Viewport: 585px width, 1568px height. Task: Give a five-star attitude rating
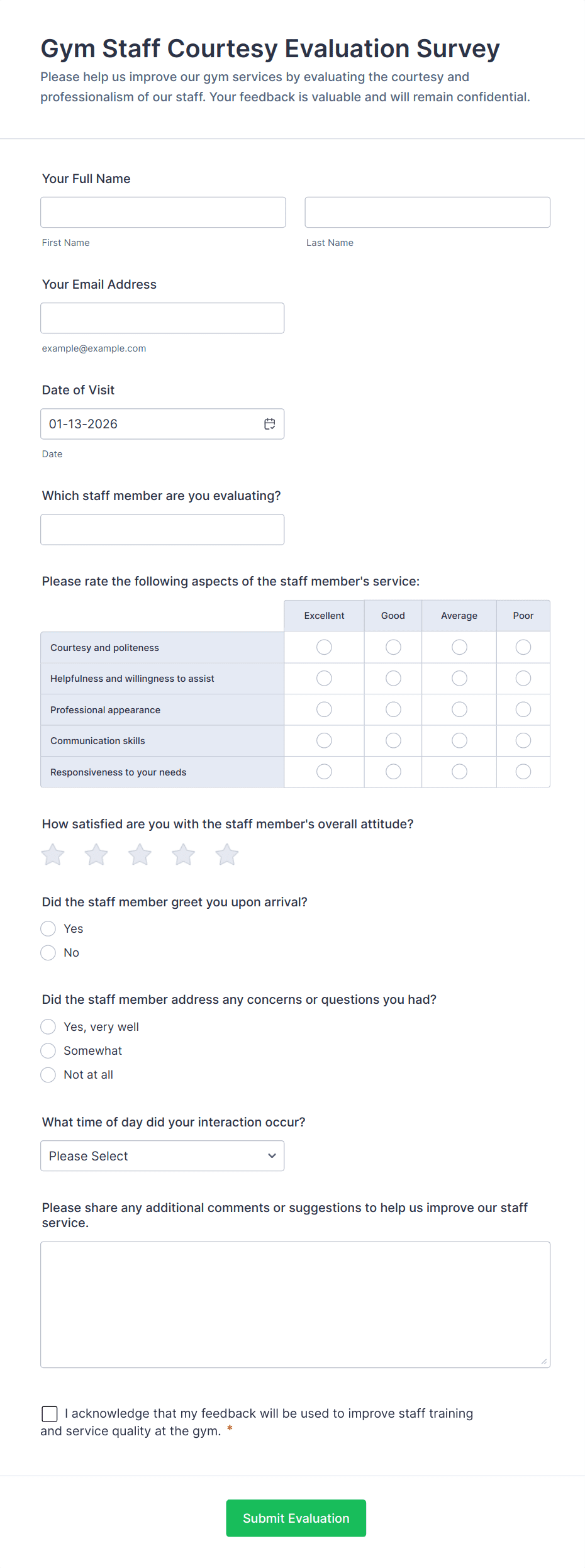[226, 854]
